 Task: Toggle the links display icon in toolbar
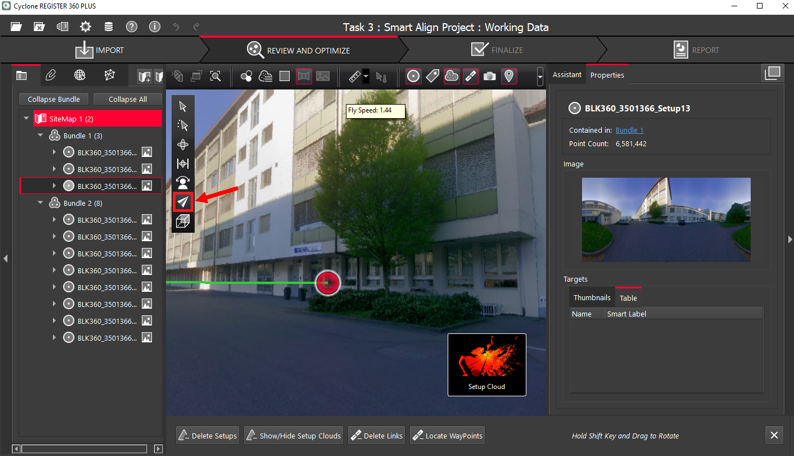(470, 76)
